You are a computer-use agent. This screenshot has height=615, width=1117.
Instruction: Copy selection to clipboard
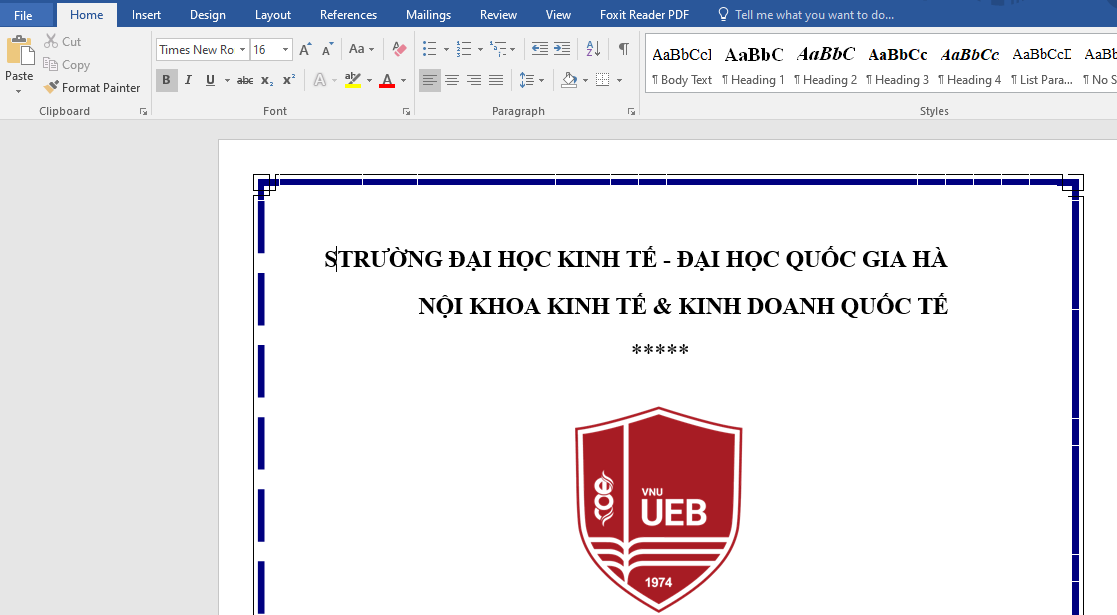pos(66,65)
